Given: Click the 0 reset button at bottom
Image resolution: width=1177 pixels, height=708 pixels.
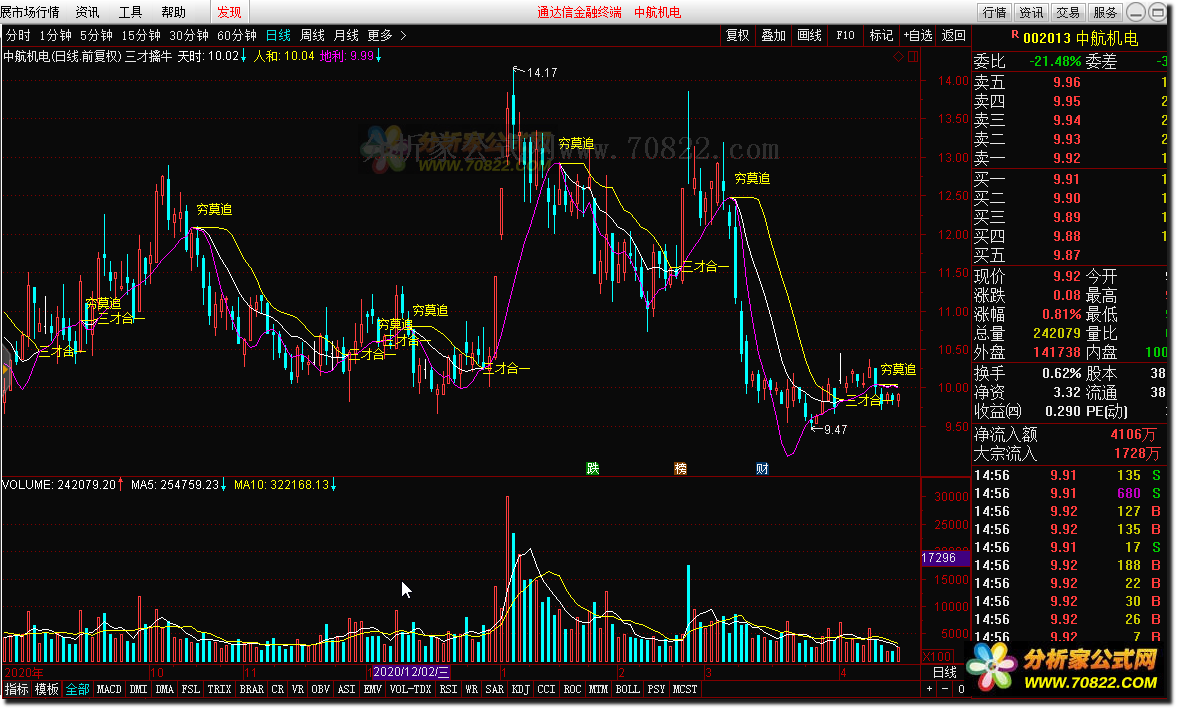Looking at the screenshot, I should (961, 689).
